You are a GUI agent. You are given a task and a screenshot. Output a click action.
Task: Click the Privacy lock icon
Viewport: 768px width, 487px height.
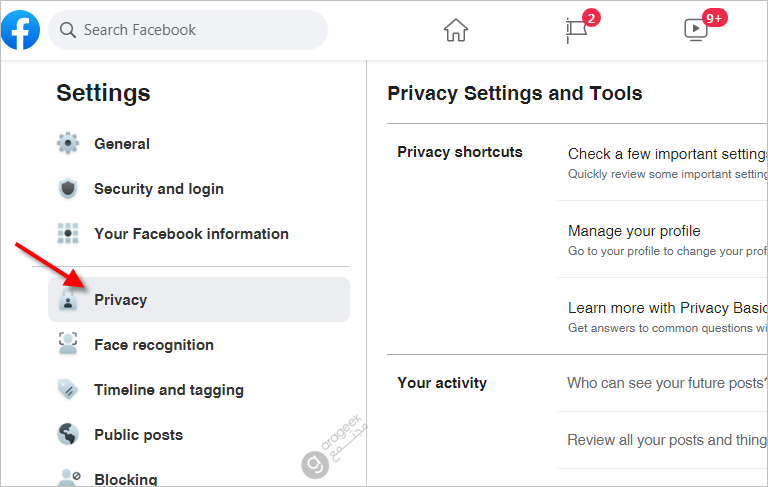[x=68, y=299]
